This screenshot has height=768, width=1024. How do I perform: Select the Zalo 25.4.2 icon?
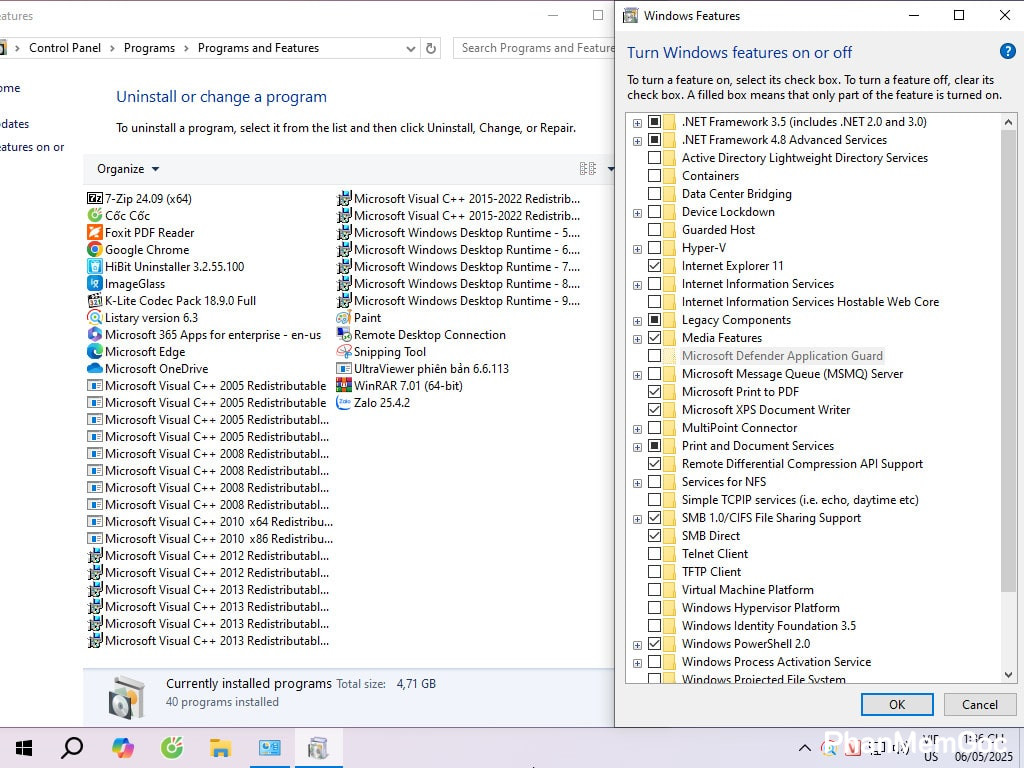[x=344, y=403]
